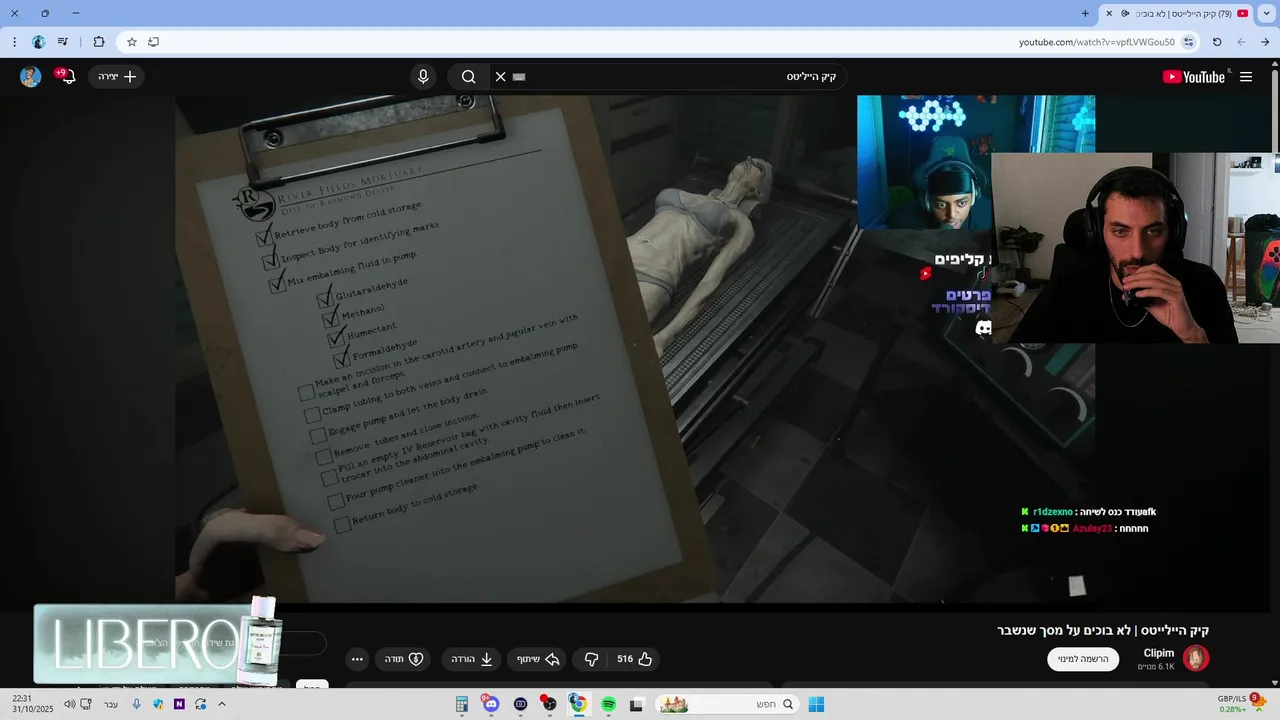Go to YouTube home via logo

pos(1193,77)
